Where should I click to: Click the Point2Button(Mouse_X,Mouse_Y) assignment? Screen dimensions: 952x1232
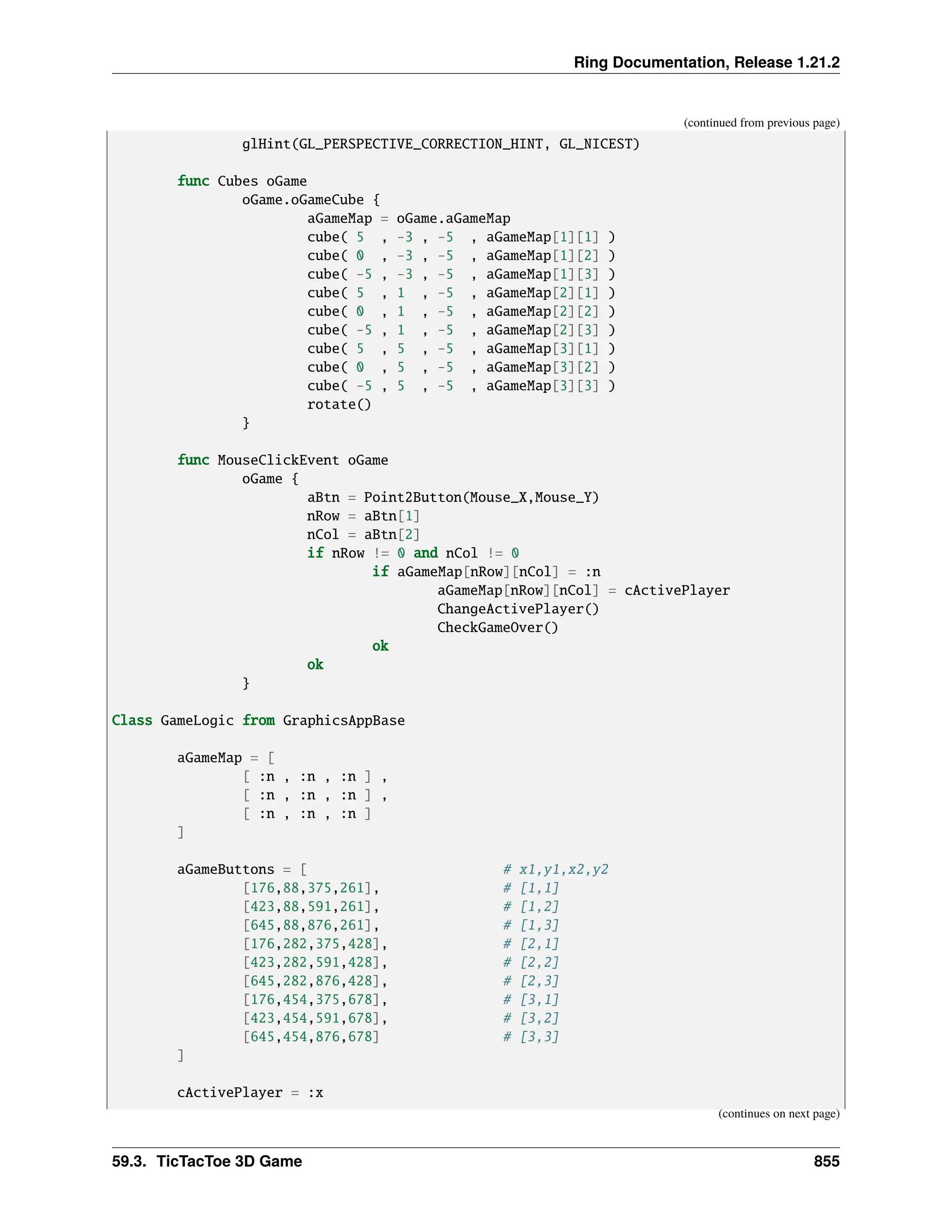(x=453, y=497)
